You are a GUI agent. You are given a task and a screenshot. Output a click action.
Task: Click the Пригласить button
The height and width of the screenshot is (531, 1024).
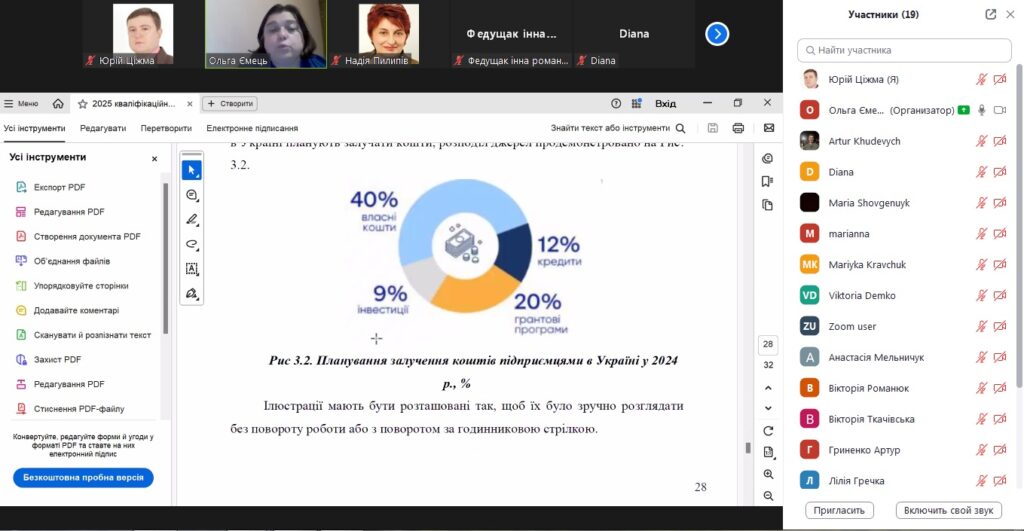pyautogui.click(x=840, y=510)
